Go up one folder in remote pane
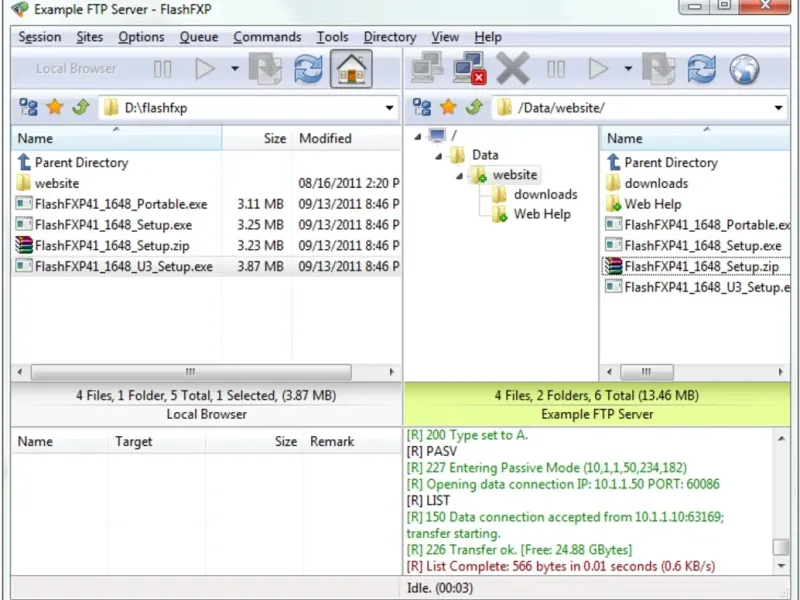Image resolution: width=800 pixels, height=600 pixels. [474, 107]
